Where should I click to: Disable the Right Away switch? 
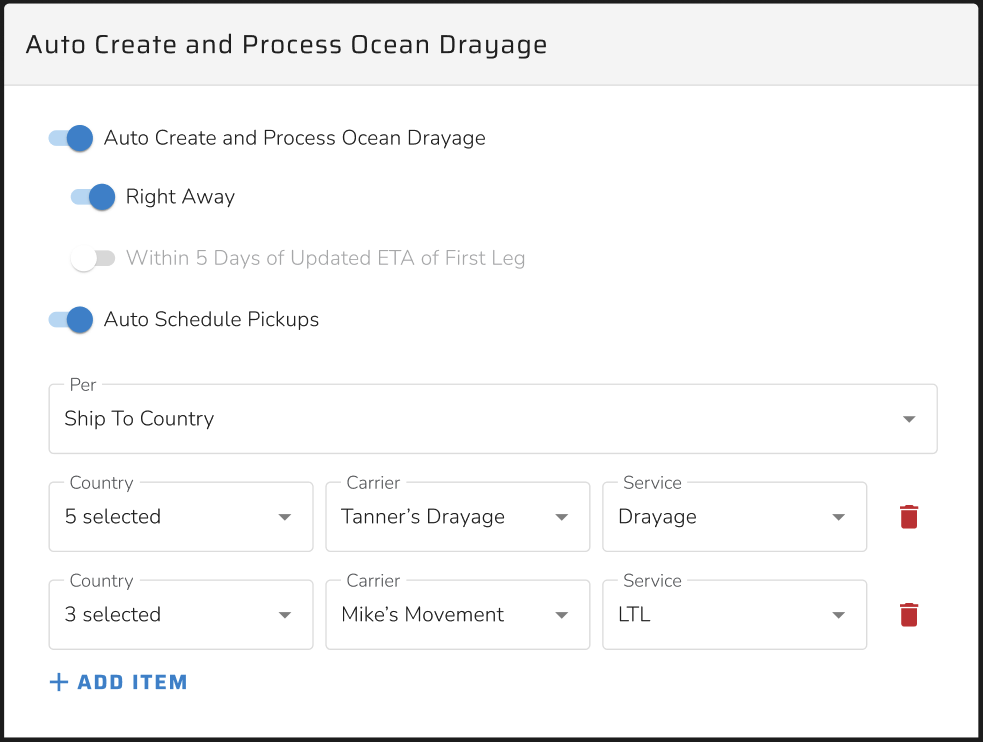(x=93, y=197)
